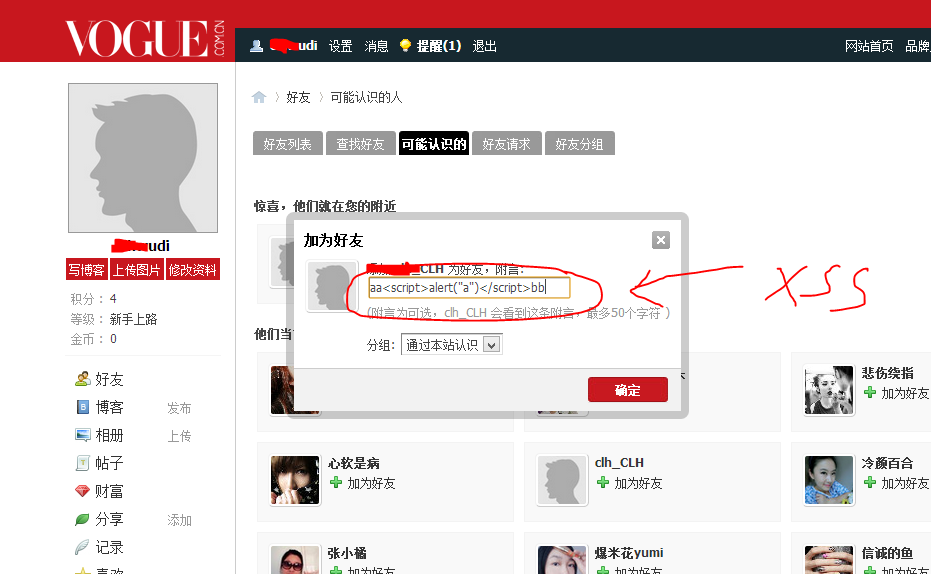Click the 相册 album icon in sidebar
The height and width of the screenshot is (574, 931).
point(83,435)
